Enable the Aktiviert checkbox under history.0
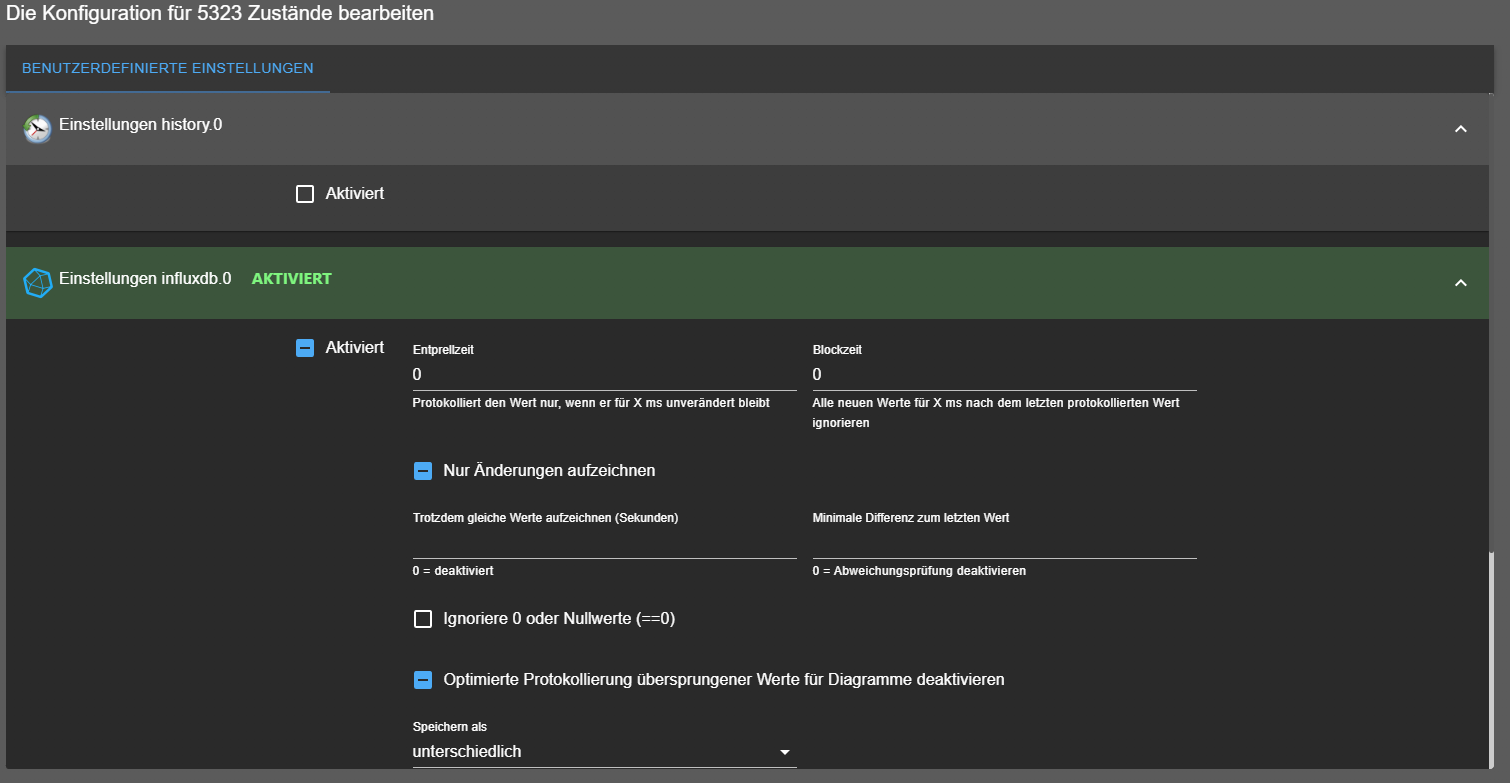Screen dimensions: 1510x783 (x=305, y=194)
